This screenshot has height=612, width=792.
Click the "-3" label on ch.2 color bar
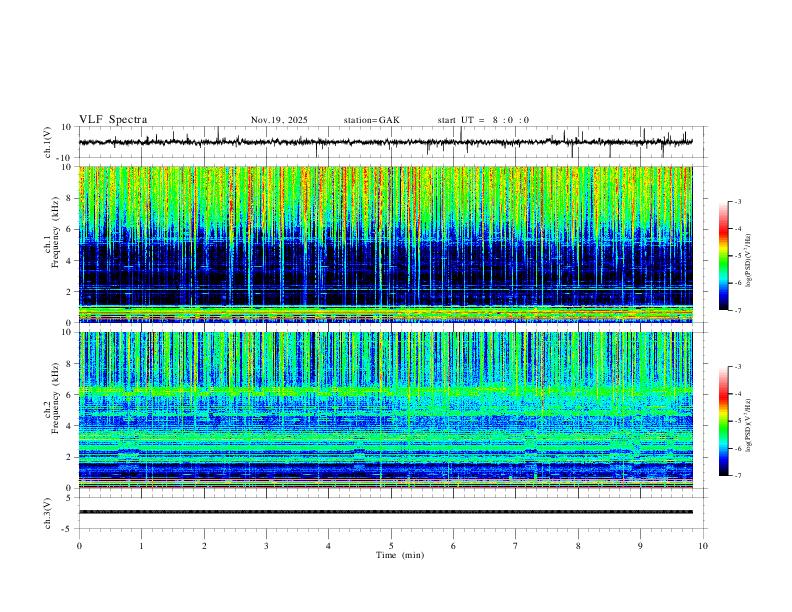pyautogui.click(x=738, y=367)
